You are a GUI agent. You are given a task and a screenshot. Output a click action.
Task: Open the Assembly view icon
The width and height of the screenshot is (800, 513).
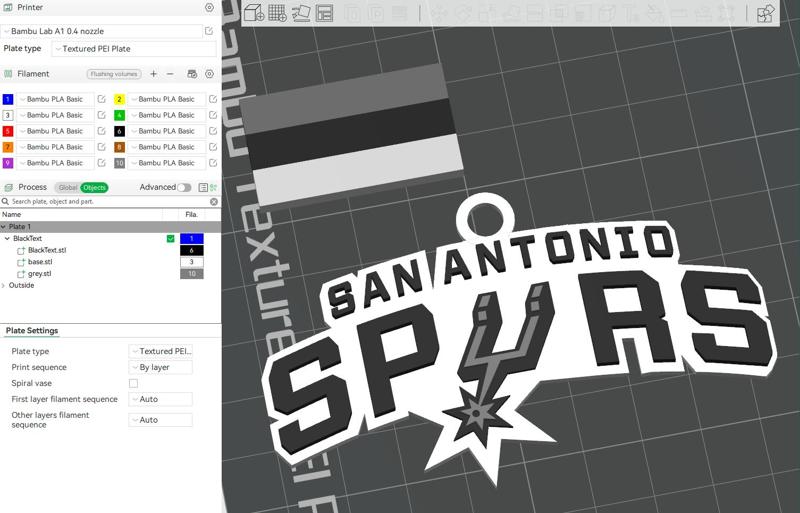tap(765, 13)
